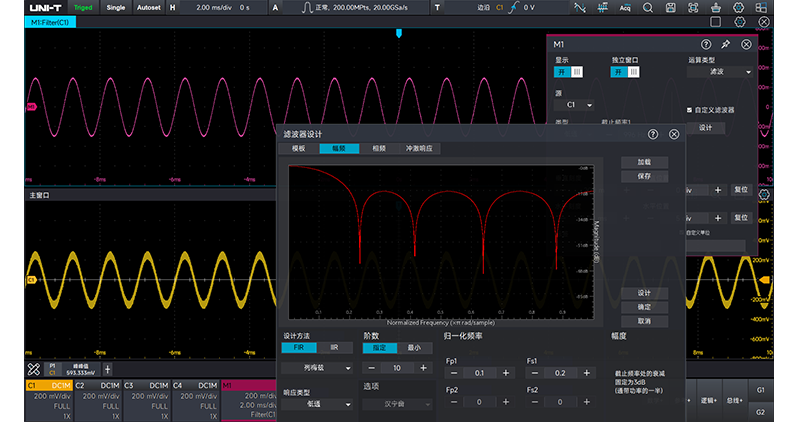
Task: Toggle the M1 independent window switch
Action: pos(626,72)
